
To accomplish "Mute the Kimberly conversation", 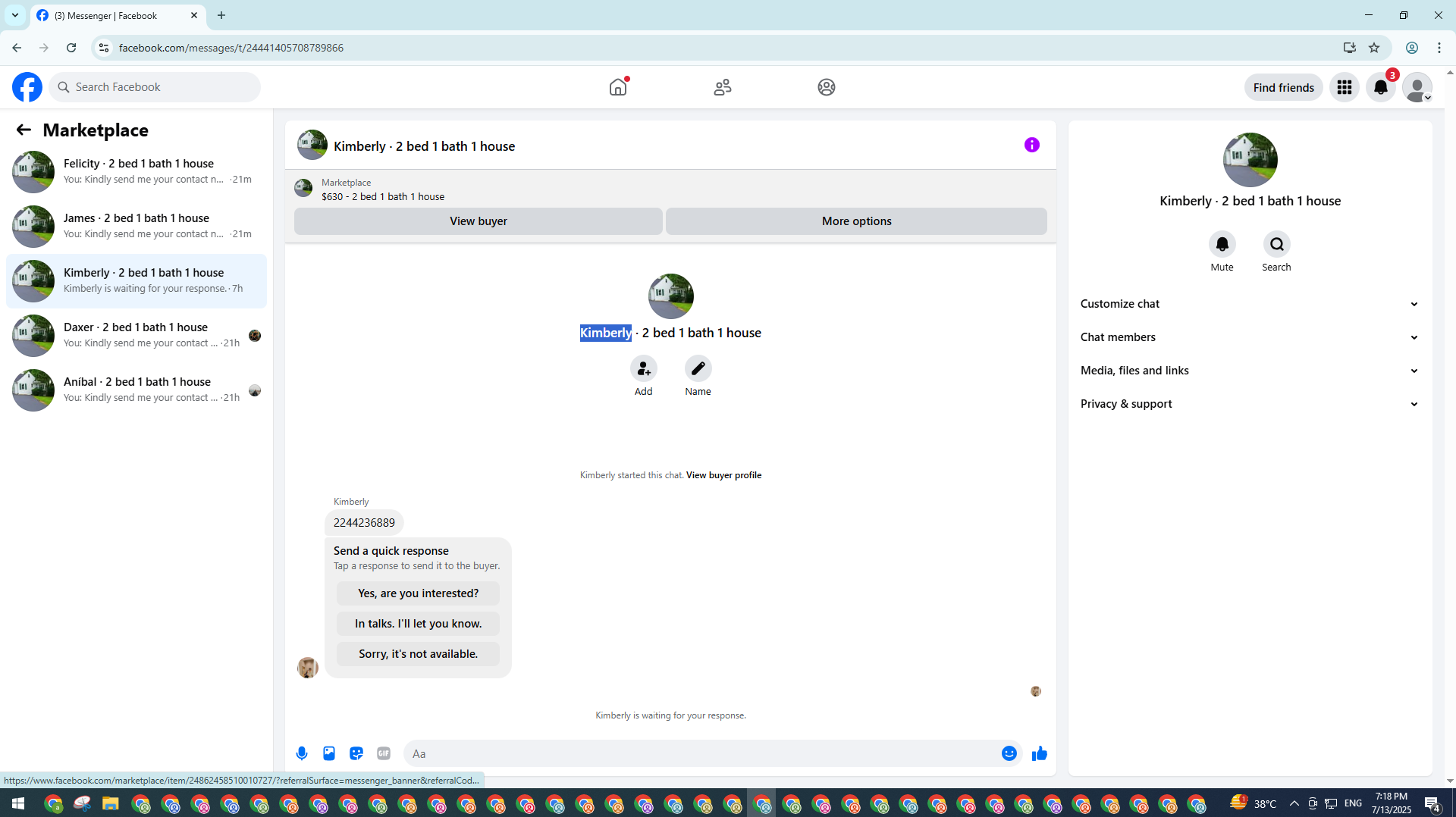I will (1222, 244).
